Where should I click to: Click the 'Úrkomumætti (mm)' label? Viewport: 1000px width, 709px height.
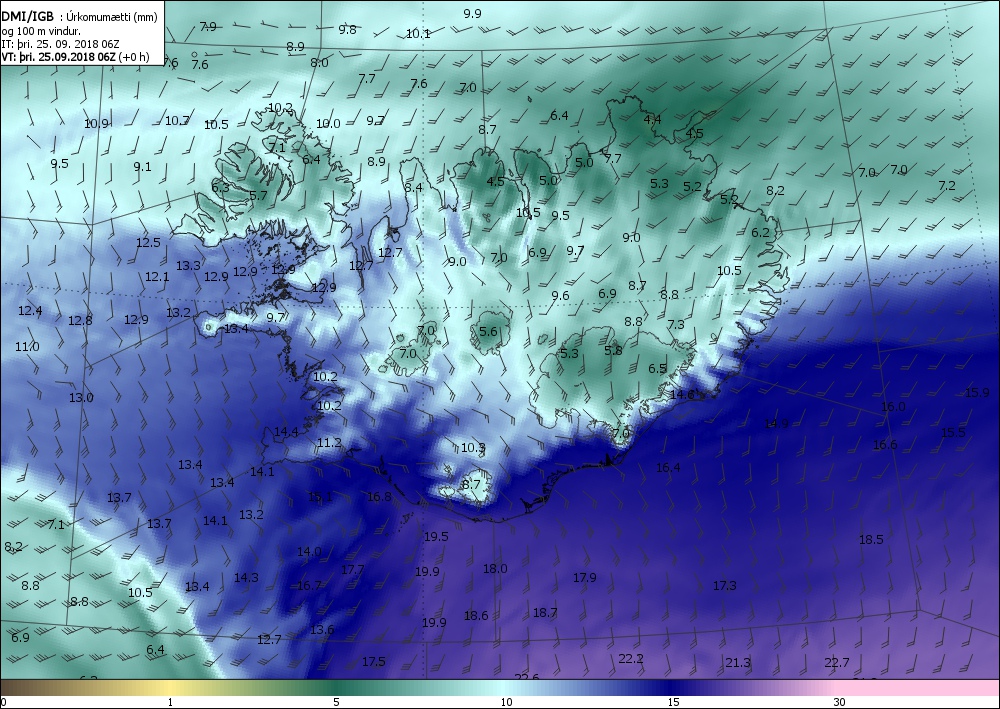[112, 17]
